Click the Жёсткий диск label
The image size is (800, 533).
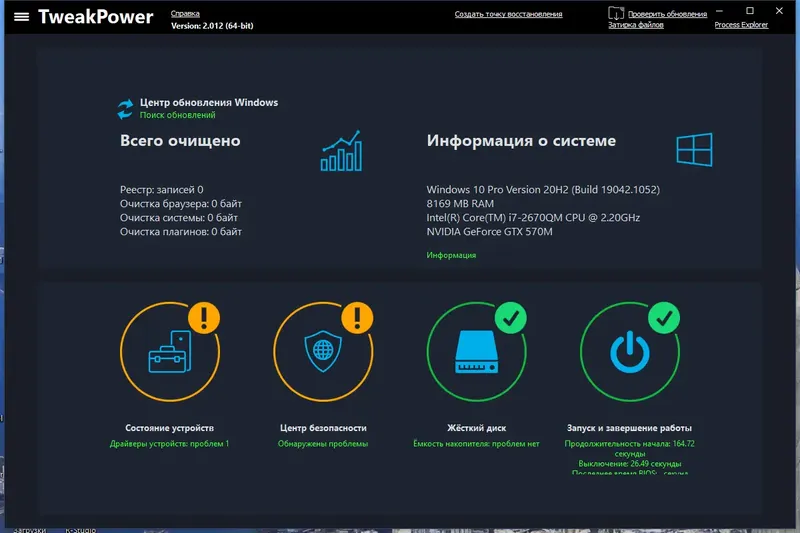click(x=477, y=428)
